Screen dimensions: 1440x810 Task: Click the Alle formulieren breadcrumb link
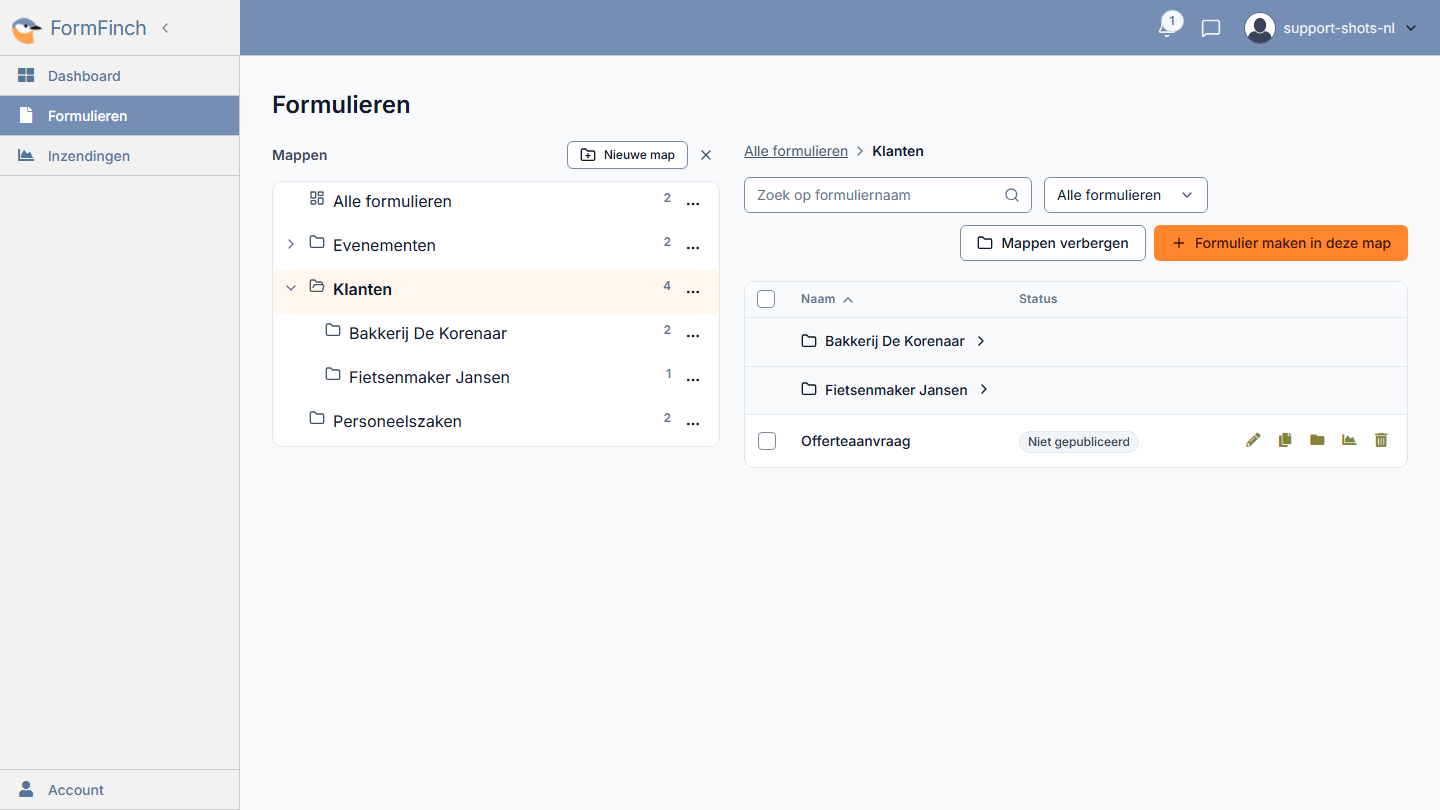point(796,151)
